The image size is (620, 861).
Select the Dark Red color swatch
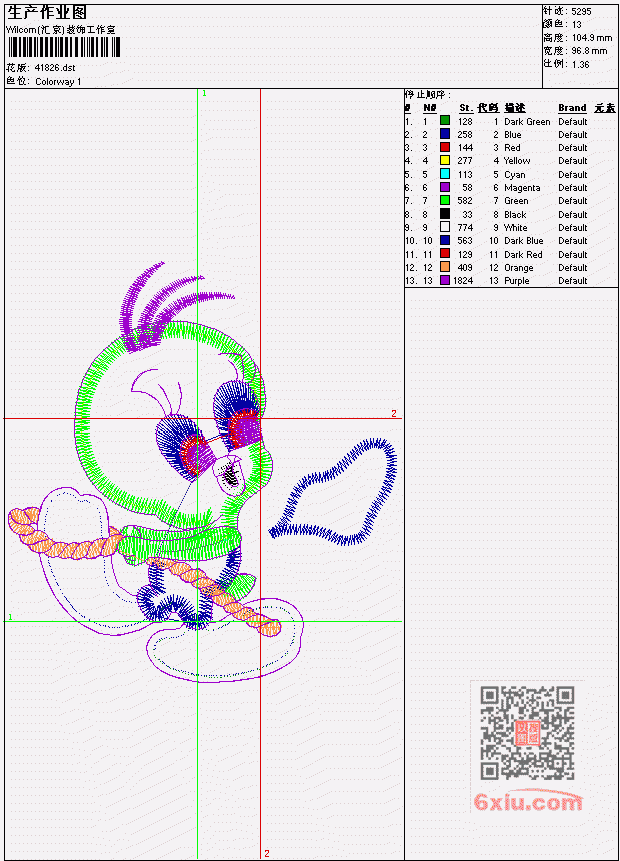point(445,254)
